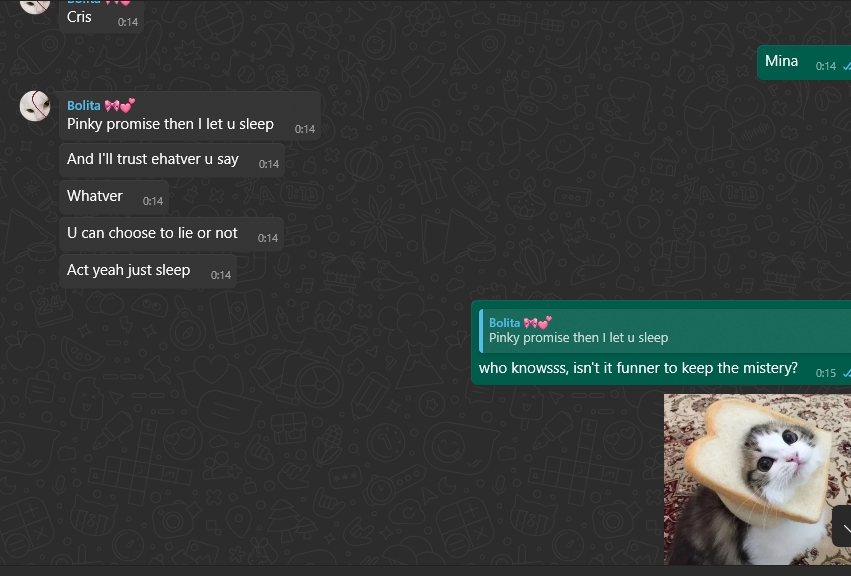Click the Bolita sender name link
Viewport: 851px width, 576px height.
84,105
